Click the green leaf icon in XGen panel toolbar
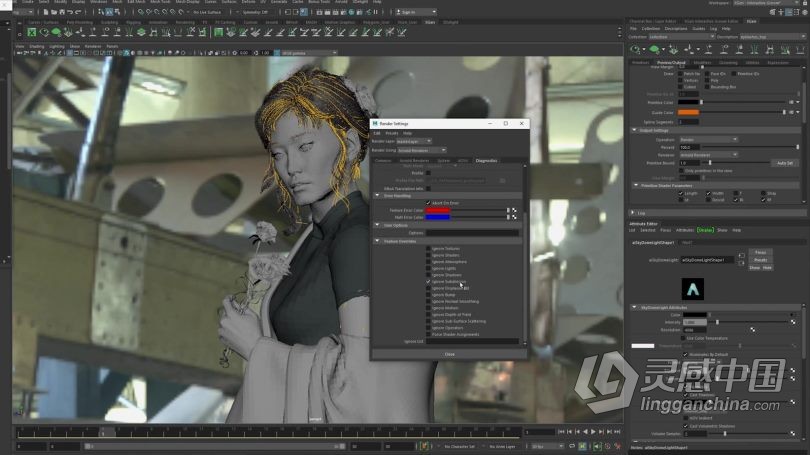 pos(655,50)
